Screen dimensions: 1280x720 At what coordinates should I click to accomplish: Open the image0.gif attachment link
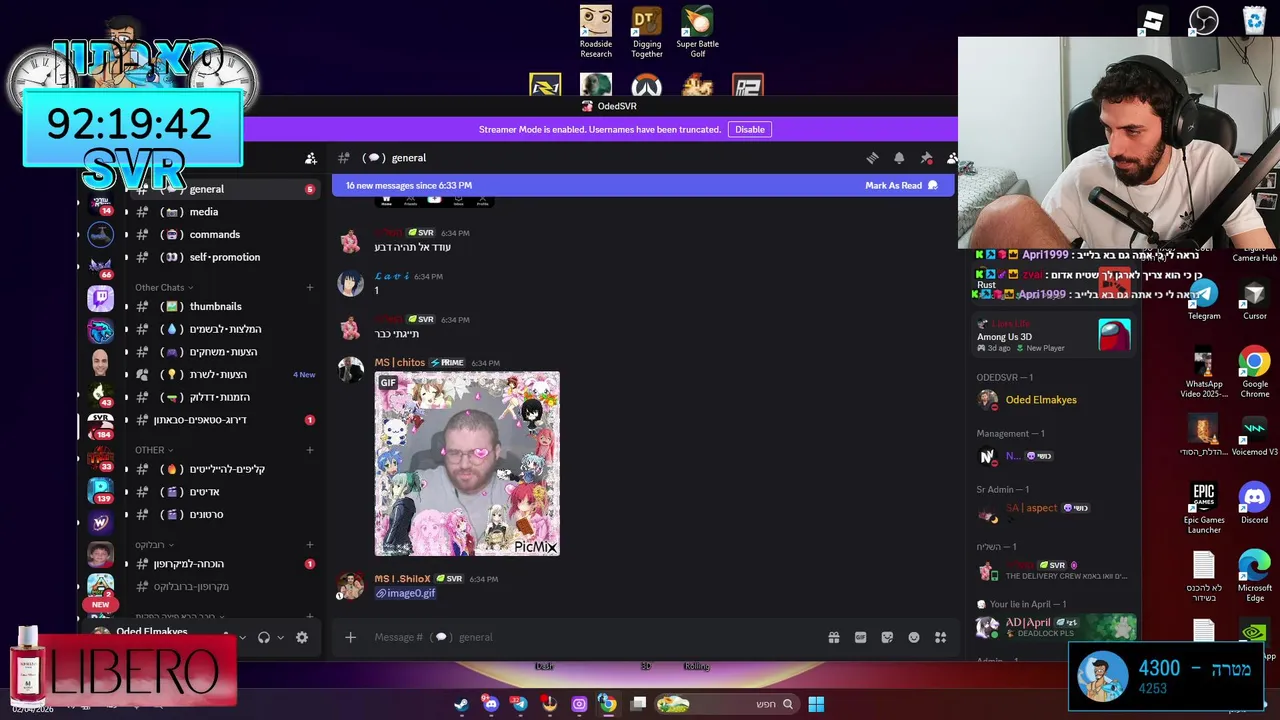pos(405,594)
